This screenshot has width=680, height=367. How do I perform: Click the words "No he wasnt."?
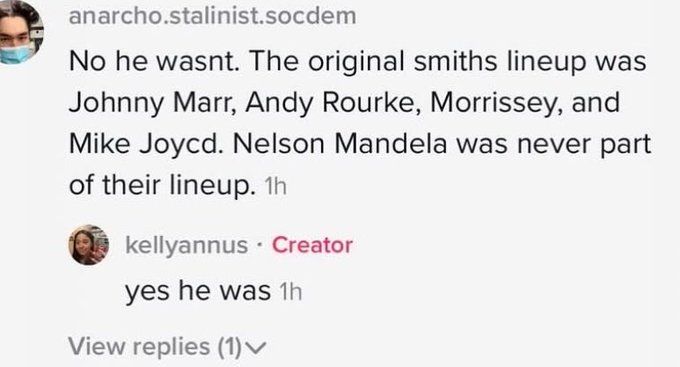(x=154, y=62)
